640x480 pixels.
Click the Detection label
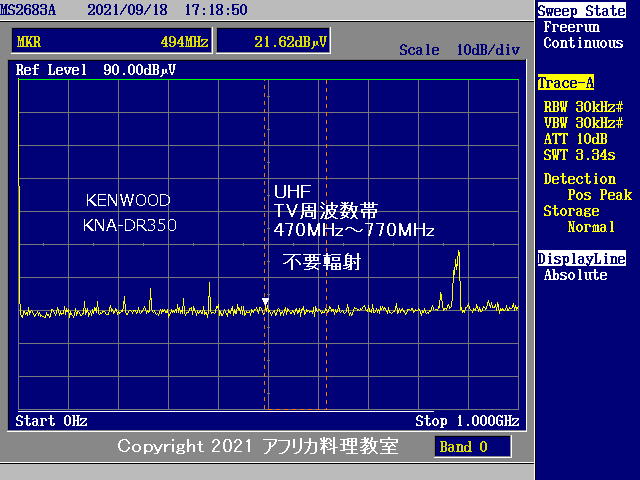(580, 179)
